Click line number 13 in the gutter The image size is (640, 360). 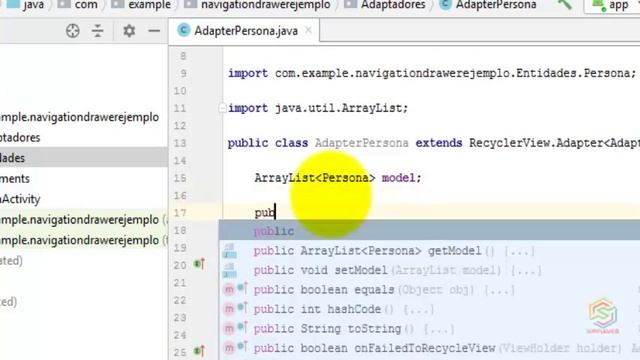point(180,143)
